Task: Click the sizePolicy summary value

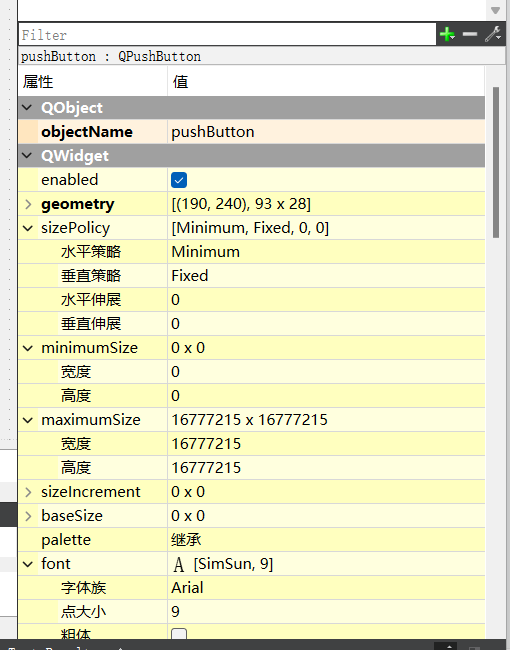Action: coord(326,228)
